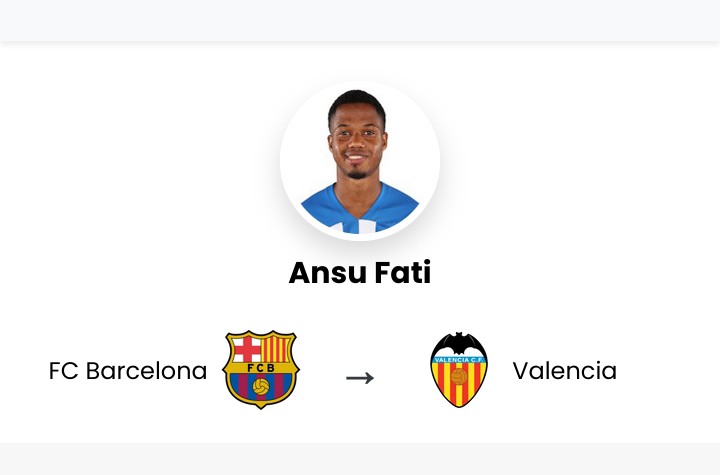Click the transfer direction arrow between clubs
The width and height of the screenshot is (720, 475).
point(360,378)
